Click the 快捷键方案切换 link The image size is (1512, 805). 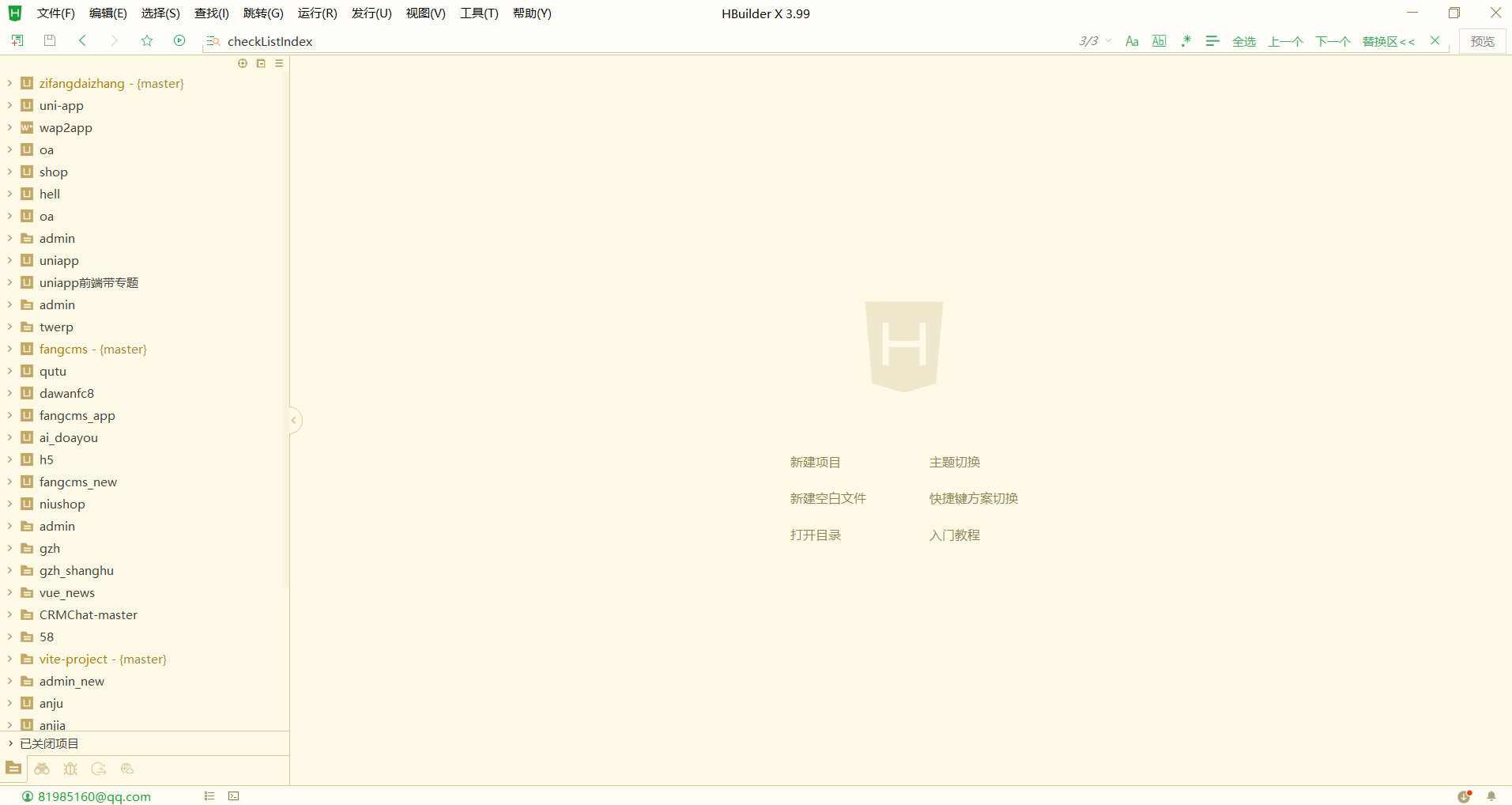[974, 498]
